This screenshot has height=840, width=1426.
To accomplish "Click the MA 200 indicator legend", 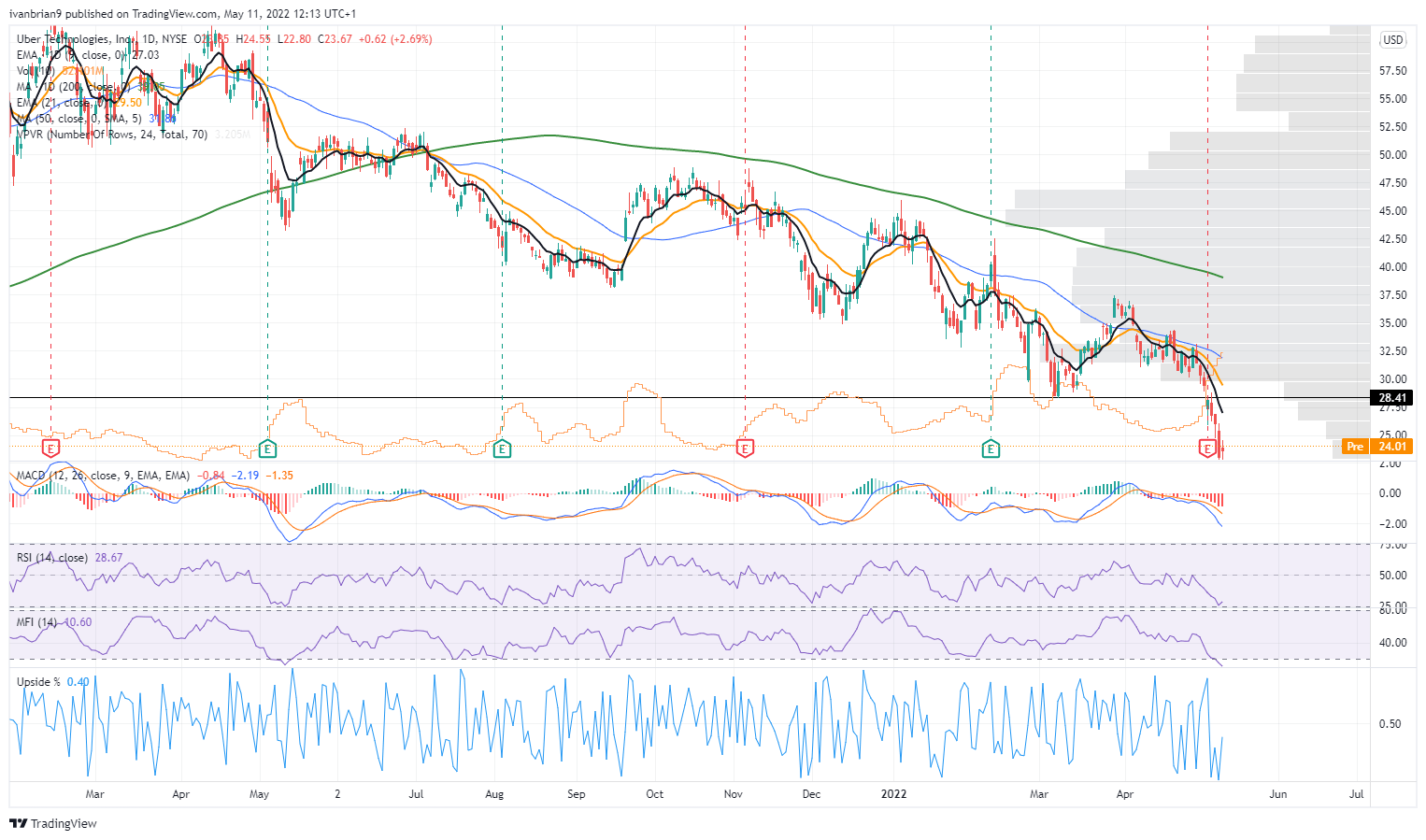I will click(x=91, y=87).
